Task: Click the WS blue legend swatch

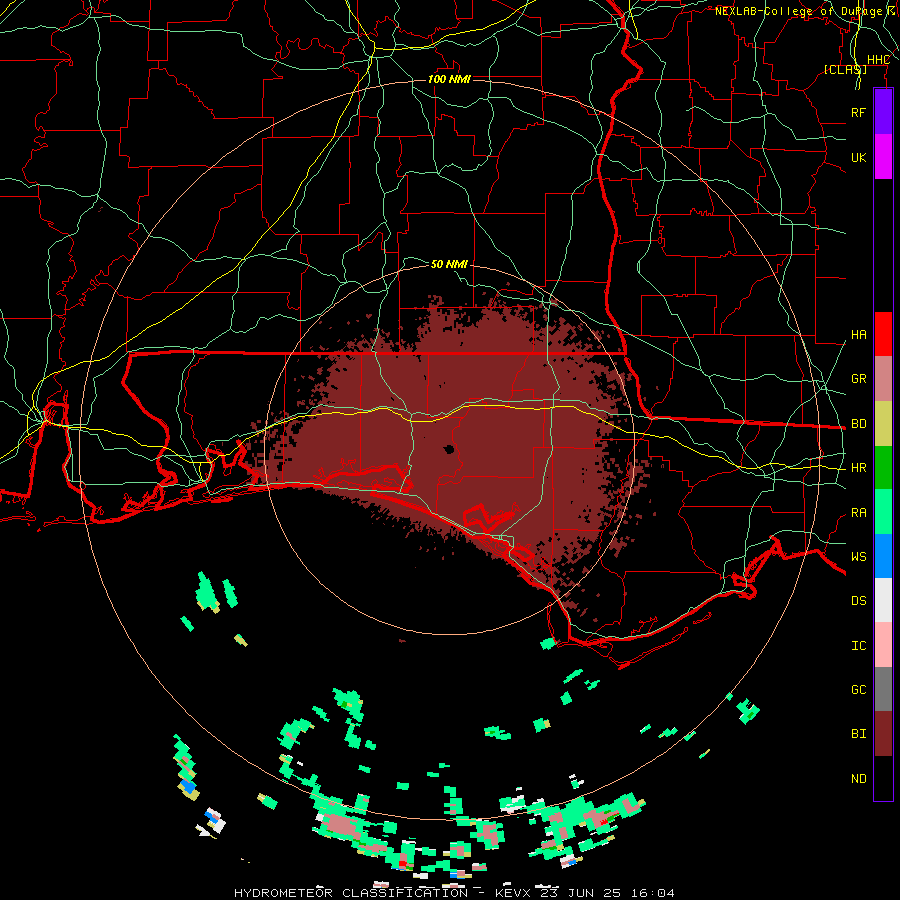Action: [x=883, y=556]
